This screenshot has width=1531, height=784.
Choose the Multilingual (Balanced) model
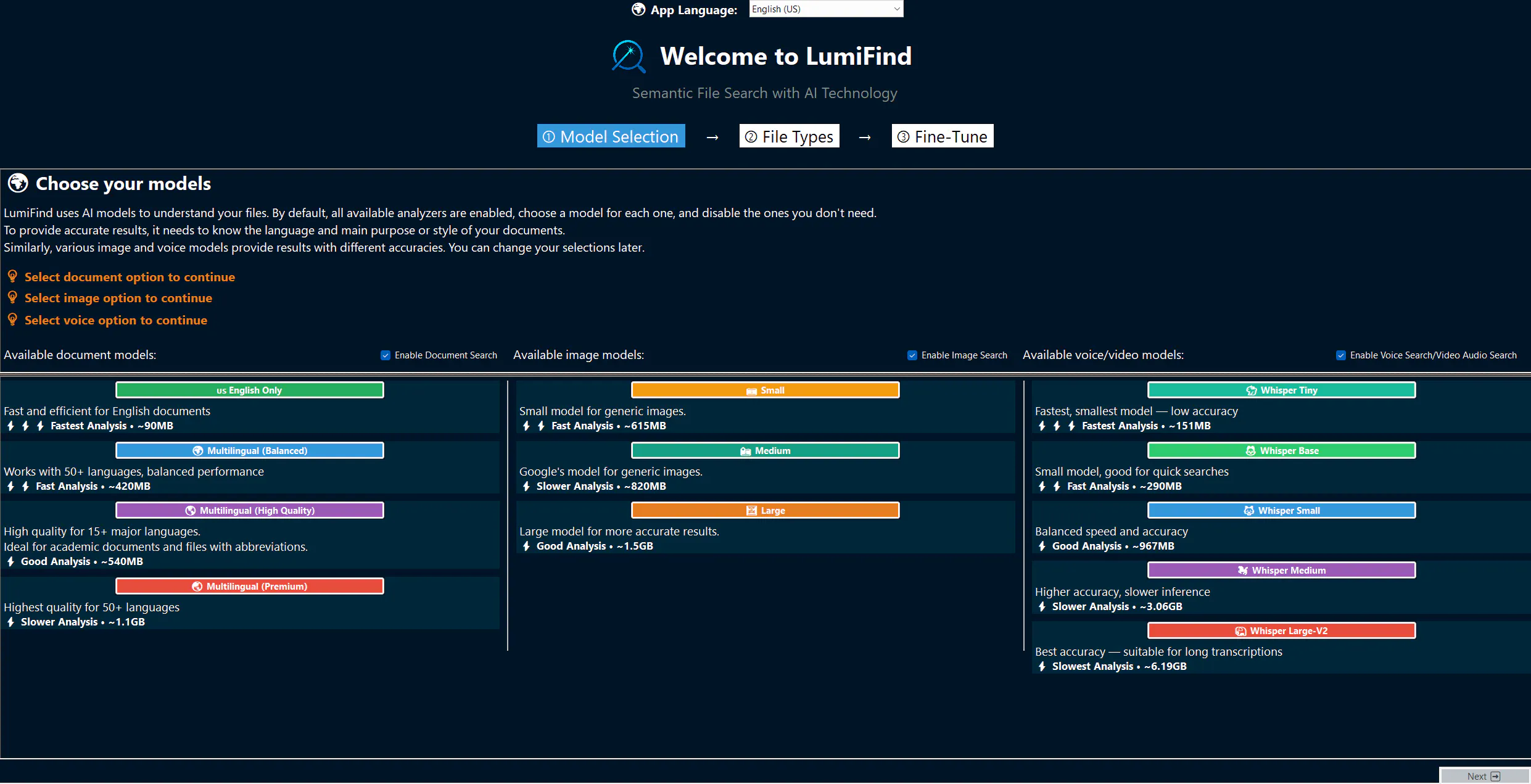click(x=249, y=450)
